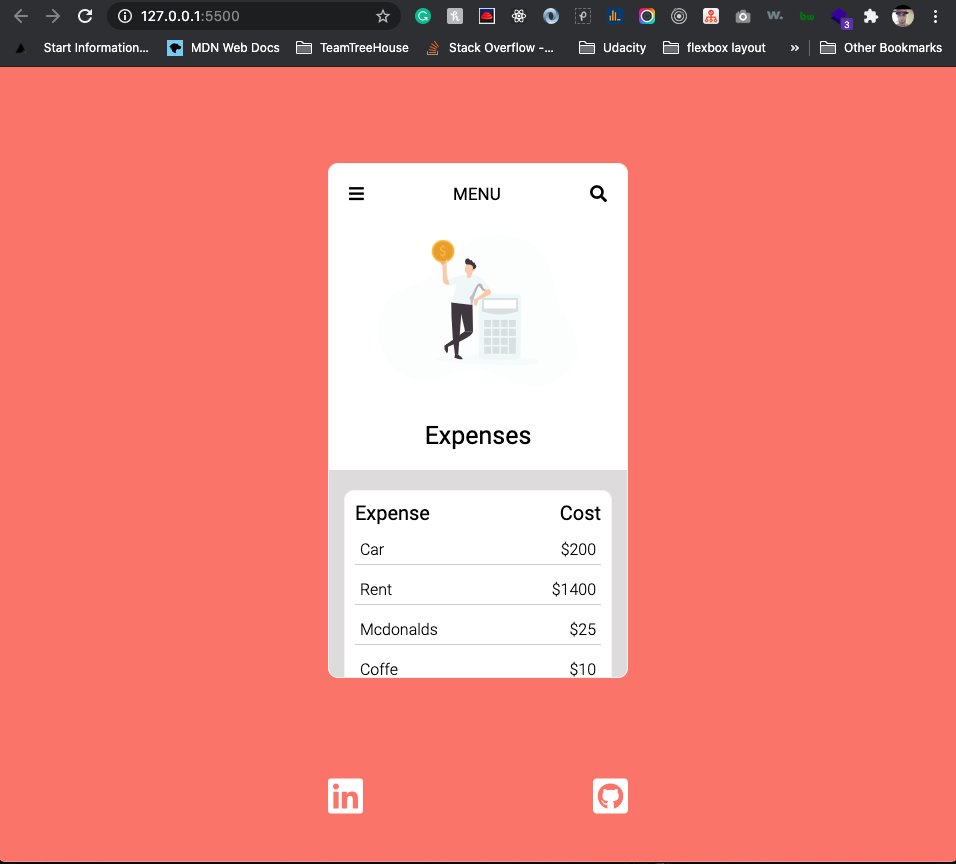The width and height of the screenshot is (956, 864).
Task: Select the MDN Web Docs bookmark
Action: tap(222, 47)
